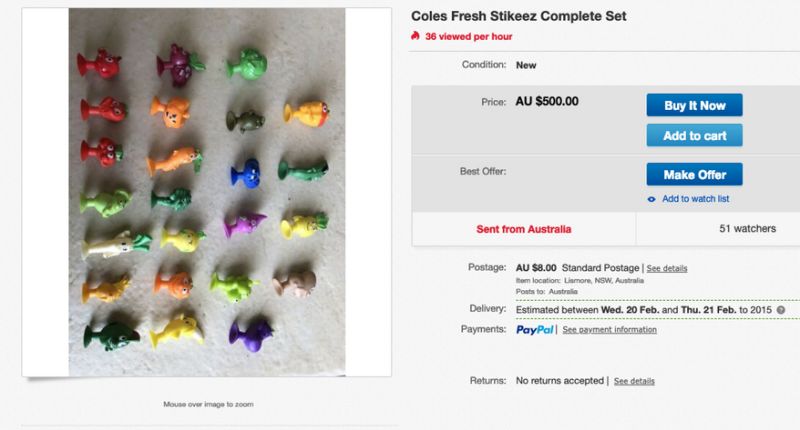Click the PayPal logo in Payments
This screenshot has width=800, height=430.
(x=535, y=329)
